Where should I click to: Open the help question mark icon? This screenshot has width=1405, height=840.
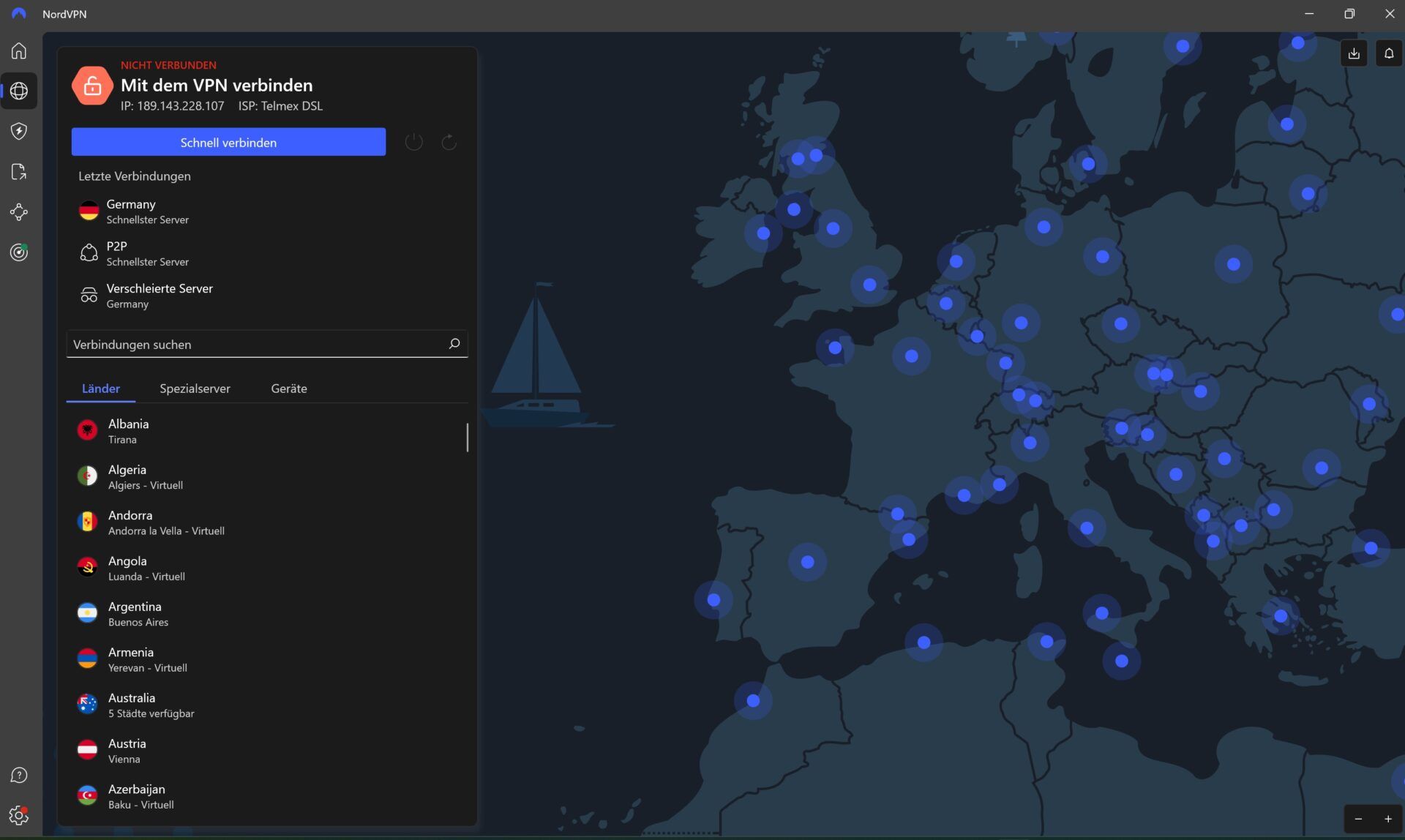(19, 776)
